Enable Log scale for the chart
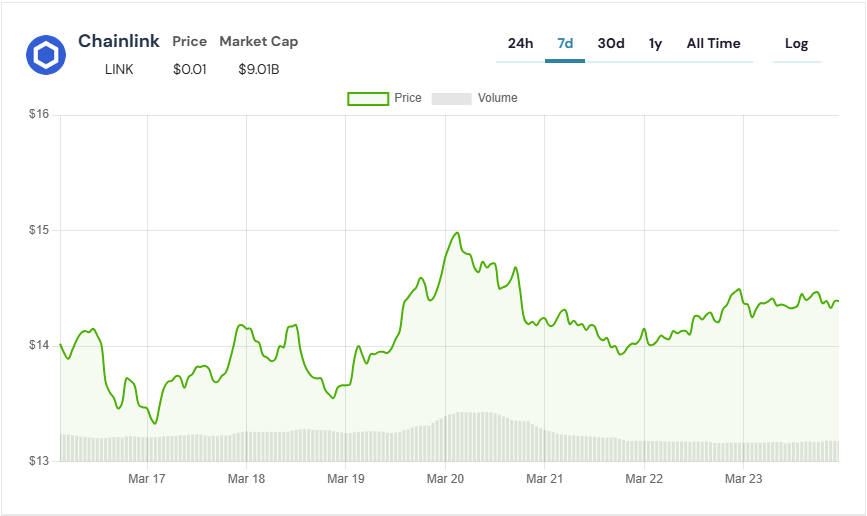This screenshot has width=867, height=516. [x=796, y=44]
